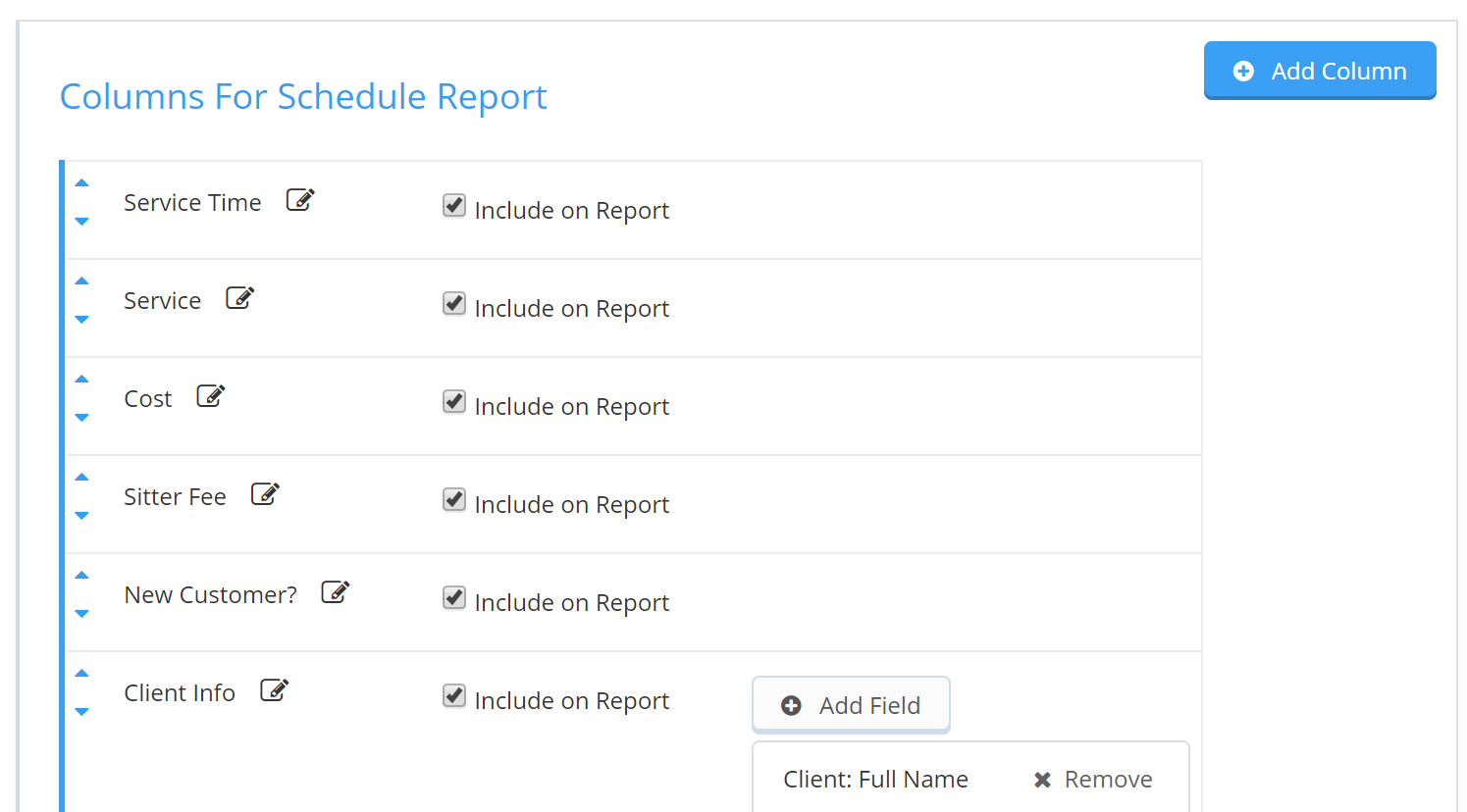
Task: Click edit icon next to New Customer?
Action: point(336,592)
